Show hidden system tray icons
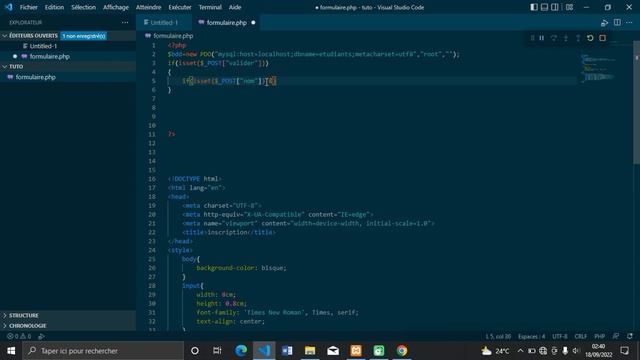Screen dimensions: 640x360 520,351
